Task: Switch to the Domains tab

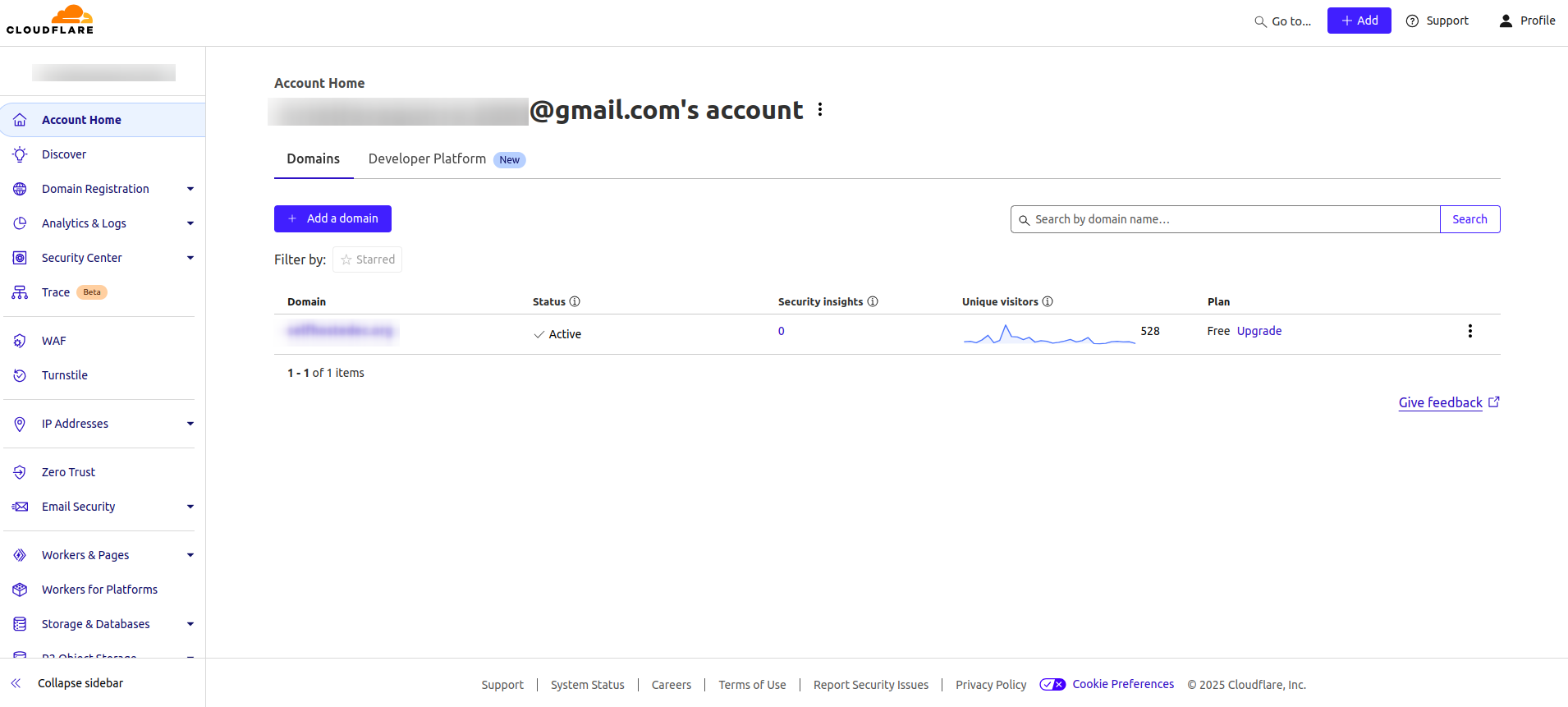Action: tap(314, 158)
